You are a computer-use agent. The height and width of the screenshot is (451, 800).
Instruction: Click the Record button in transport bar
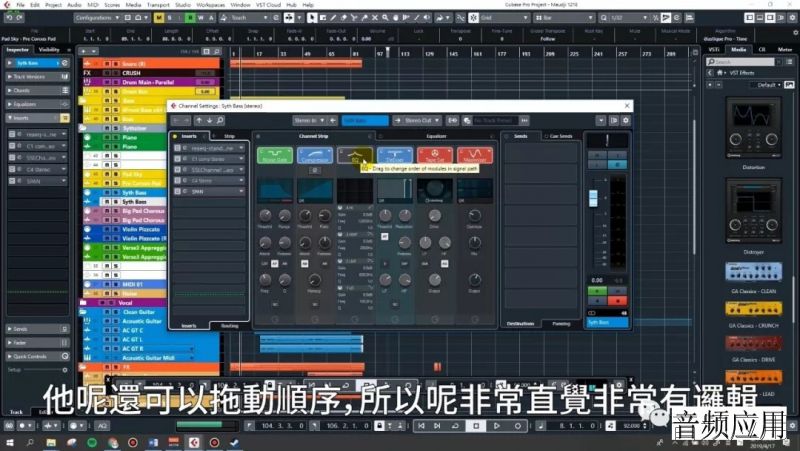pyautogui.click(x=517, y=425)
